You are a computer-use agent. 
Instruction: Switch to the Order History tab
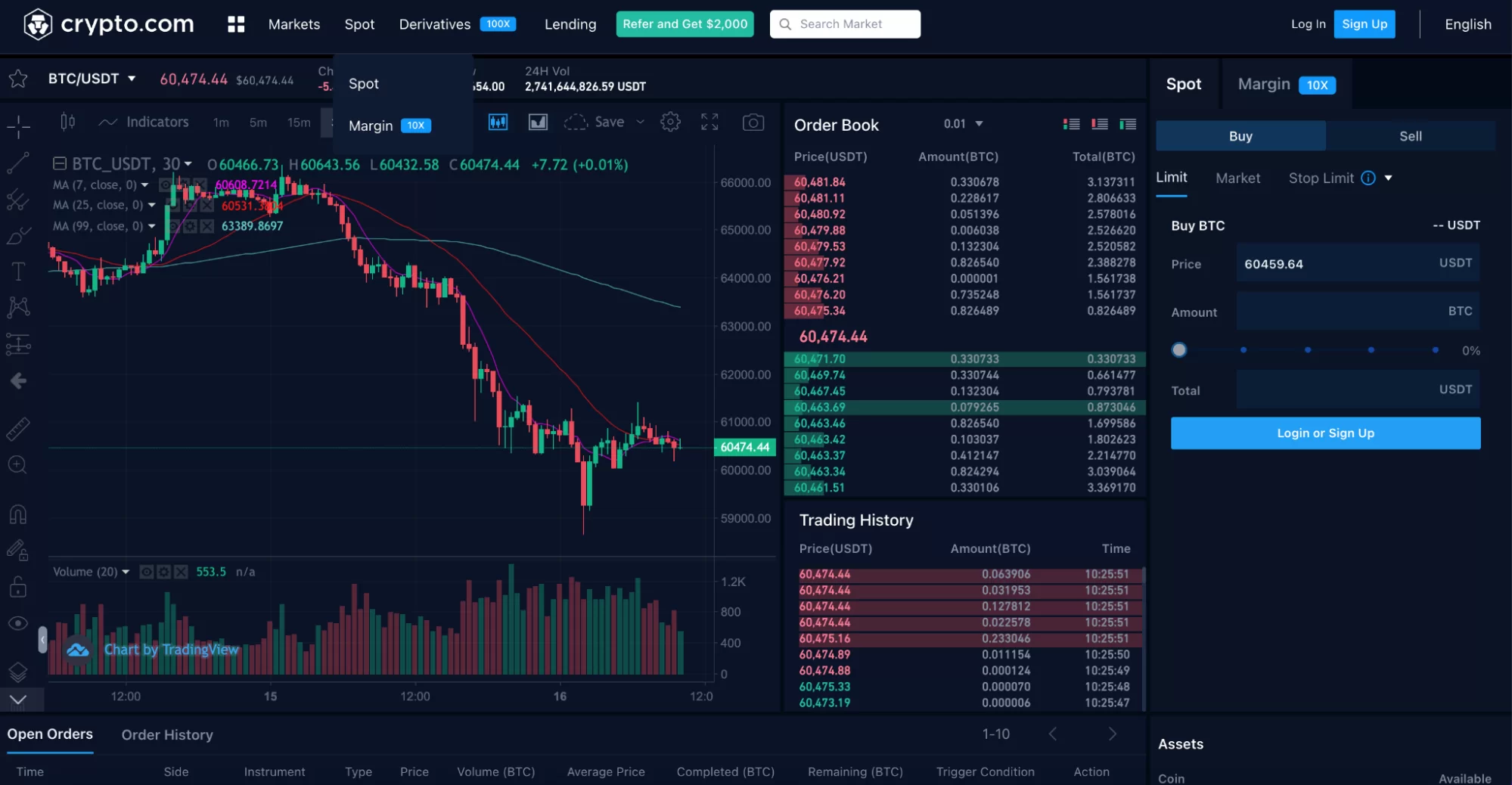pyautogui.click(x=167, y=734)
